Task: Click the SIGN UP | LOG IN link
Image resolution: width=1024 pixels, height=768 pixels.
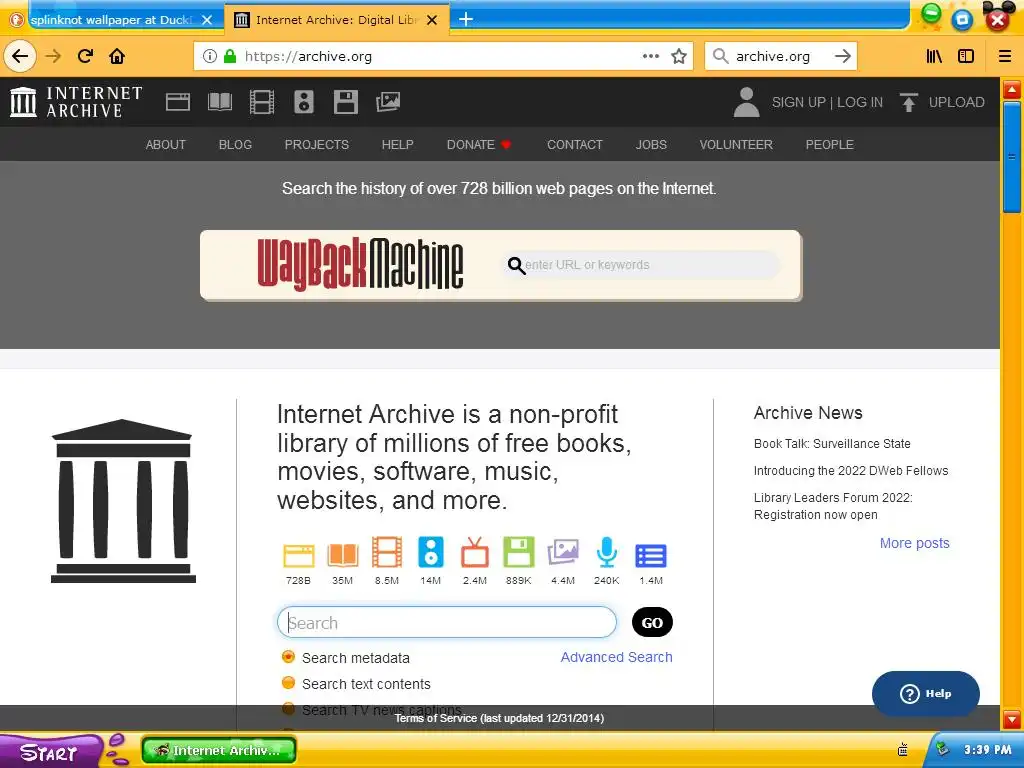Action: point(827,103)
